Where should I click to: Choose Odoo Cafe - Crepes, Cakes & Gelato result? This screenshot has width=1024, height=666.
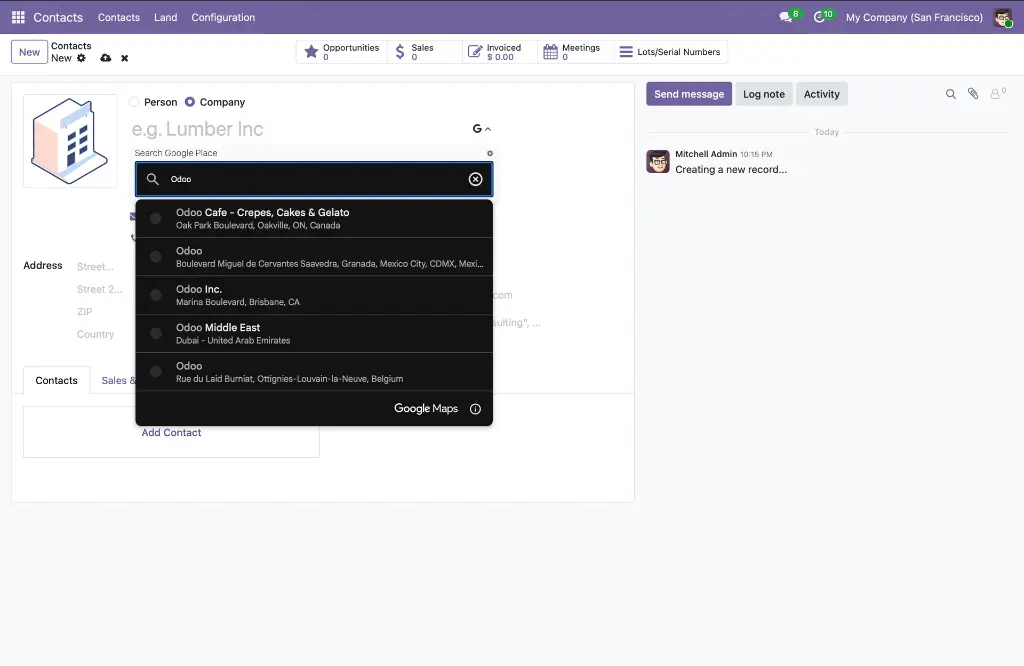point(314,218)
